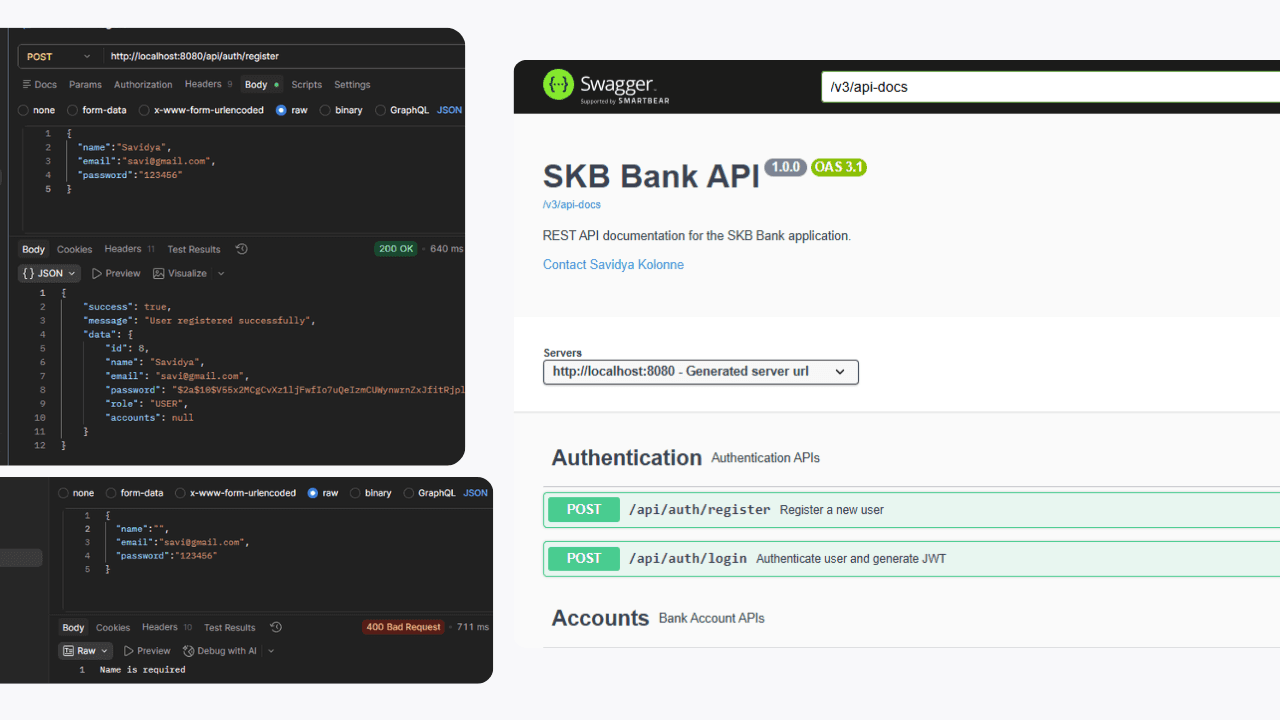
Task: Expand chevron next to Visualize
Action: [x=221, y=273]
